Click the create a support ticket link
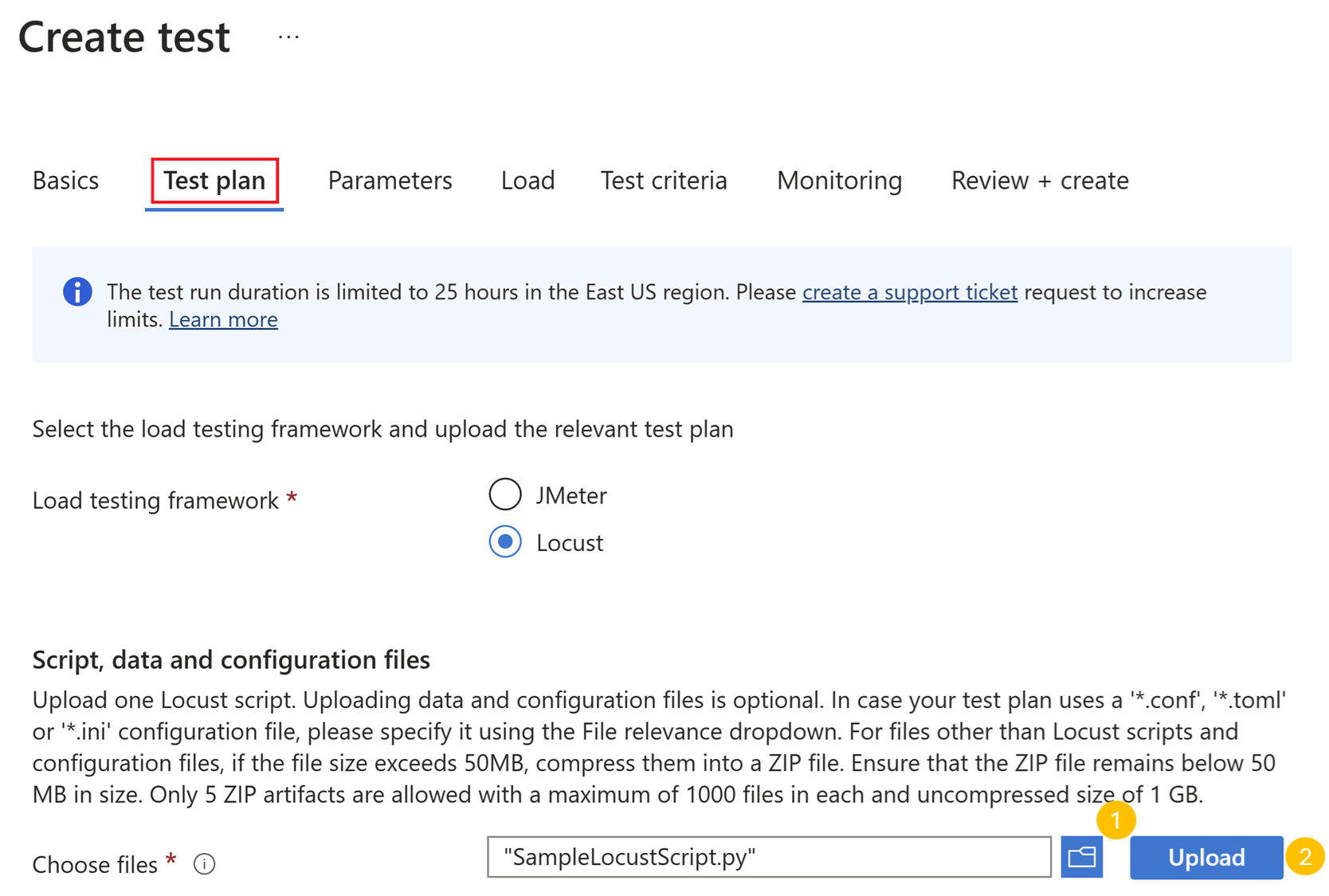Screen dimensions: 1329x896 (909, 291)
